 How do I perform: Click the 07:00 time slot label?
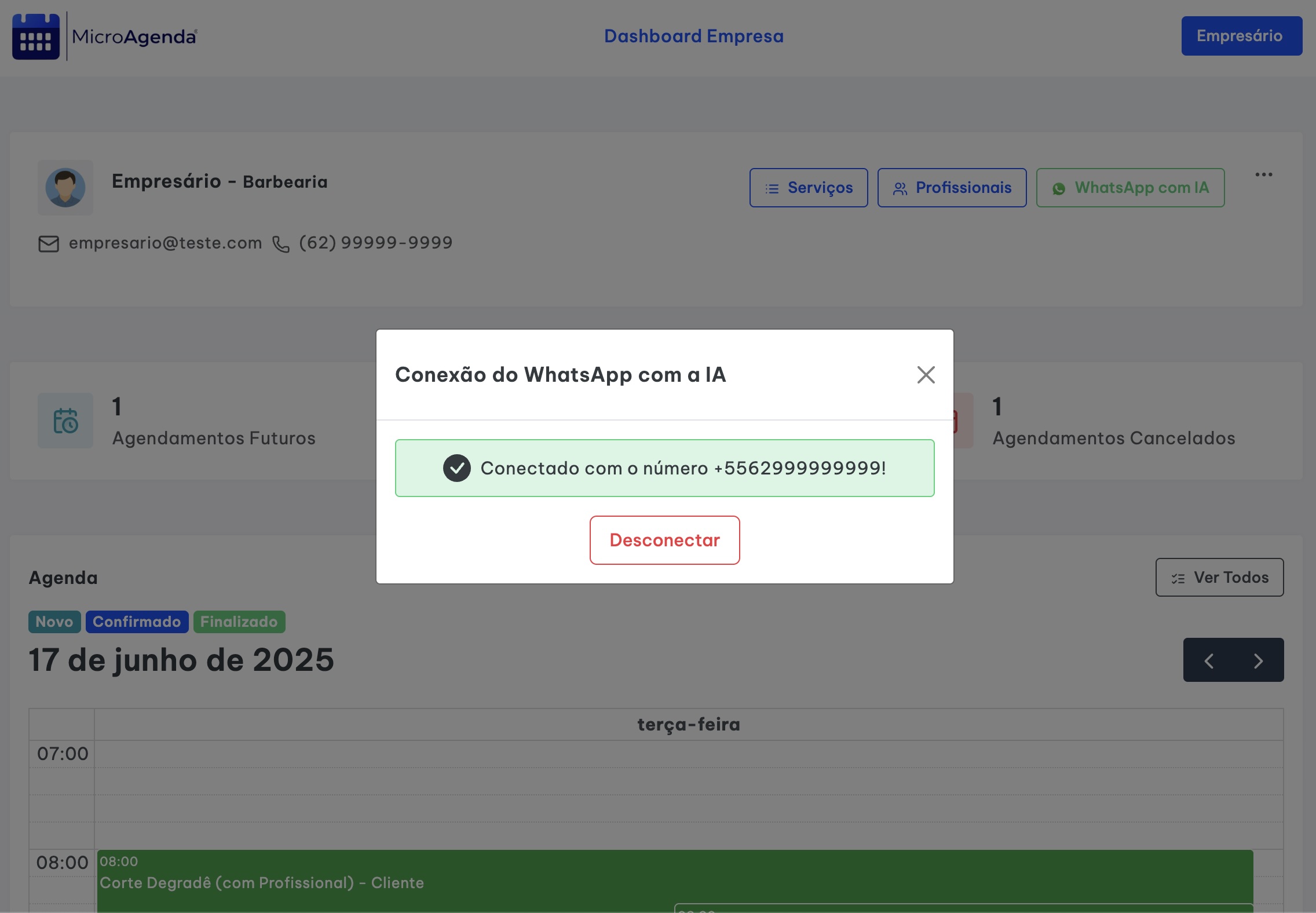click(63, 754)
